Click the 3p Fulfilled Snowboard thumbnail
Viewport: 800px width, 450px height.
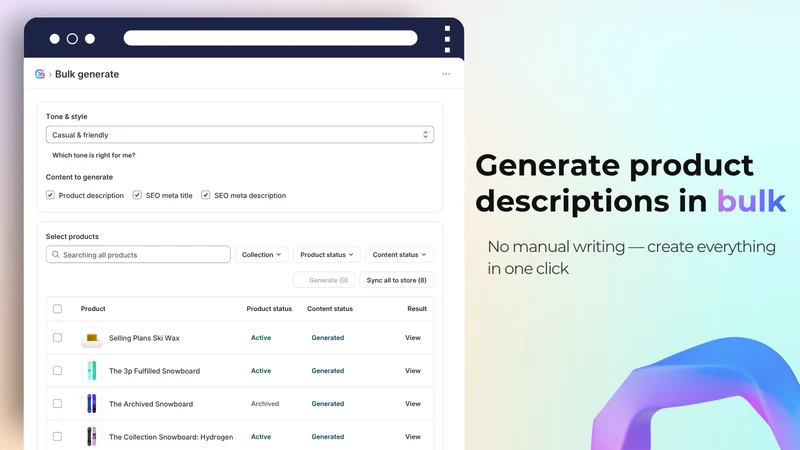[92, 371]
